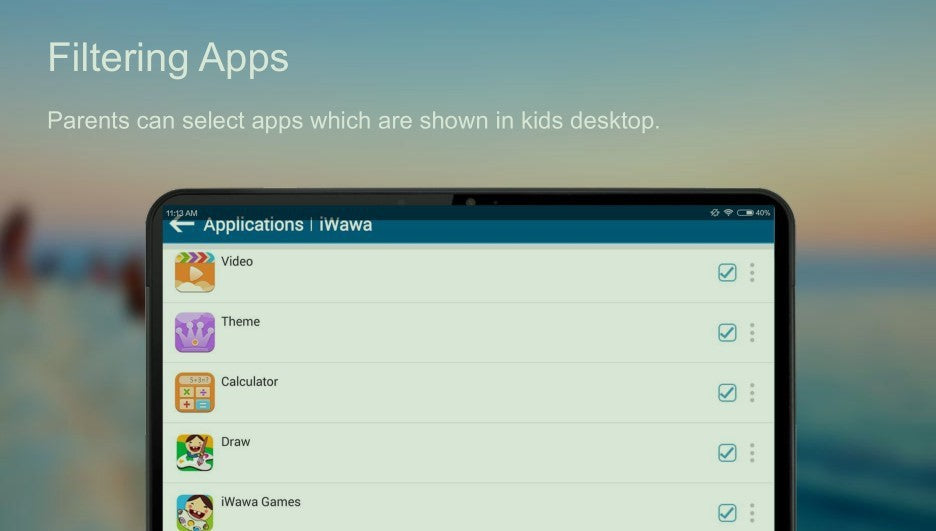Screen dimensions: 936x531
Task: Click the Video app icon
Action: (x=195, y=272)
